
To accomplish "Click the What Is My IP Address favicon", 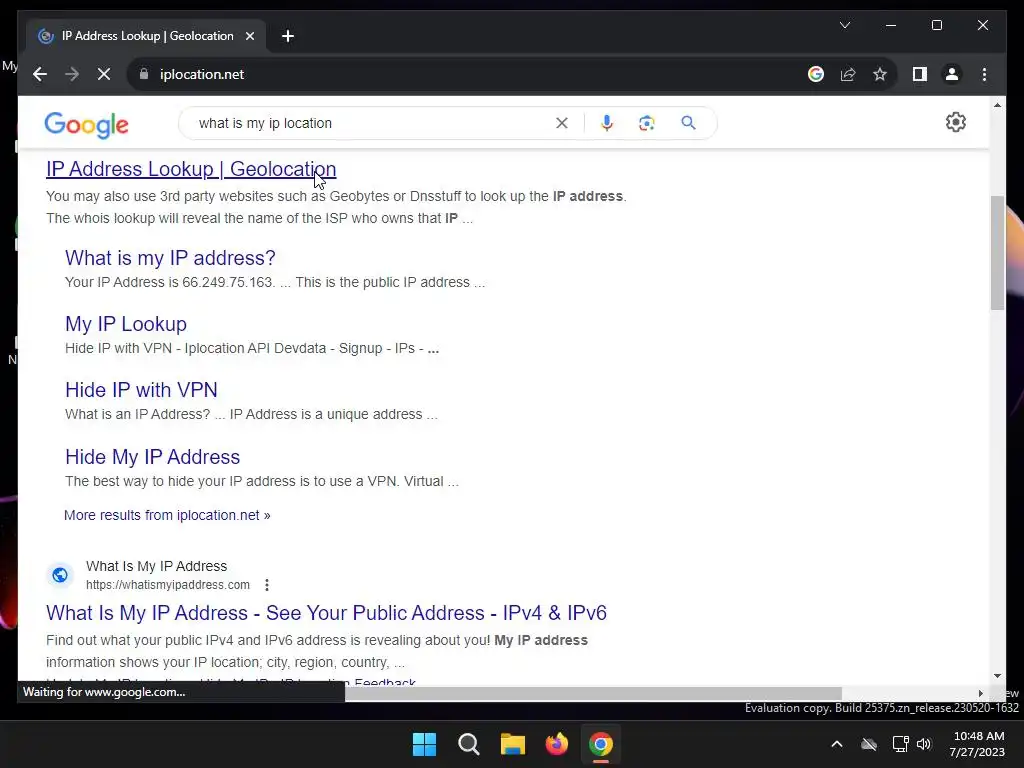I will click(59, 575).
